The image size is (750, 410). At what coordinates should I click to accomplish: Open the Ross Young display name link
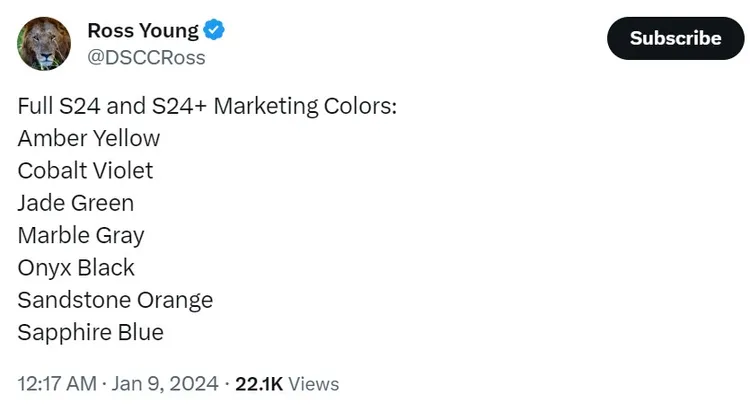(142, 31)
